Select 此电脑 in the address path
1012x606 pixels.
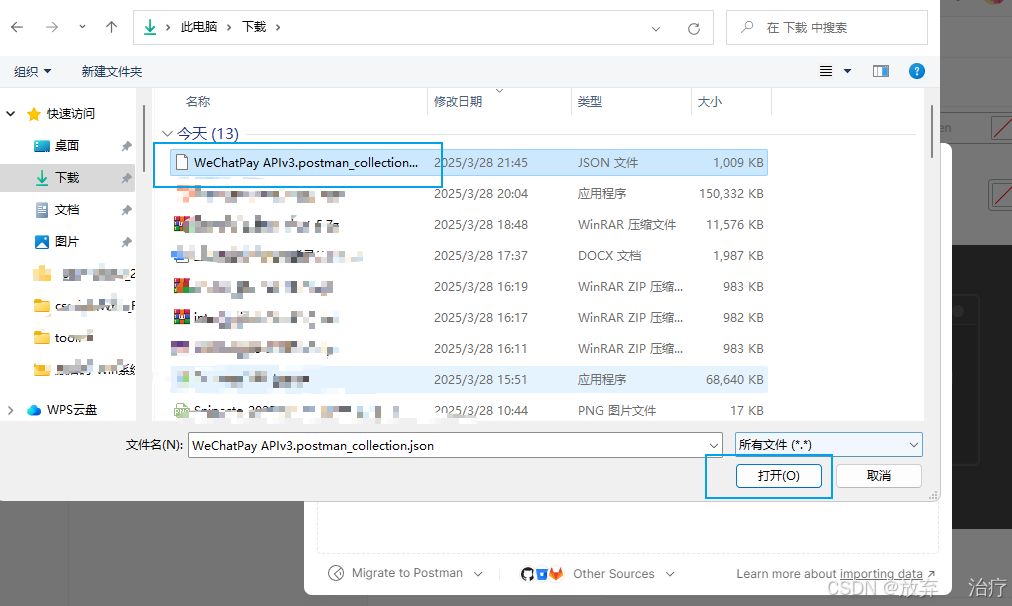pos(199,27)
